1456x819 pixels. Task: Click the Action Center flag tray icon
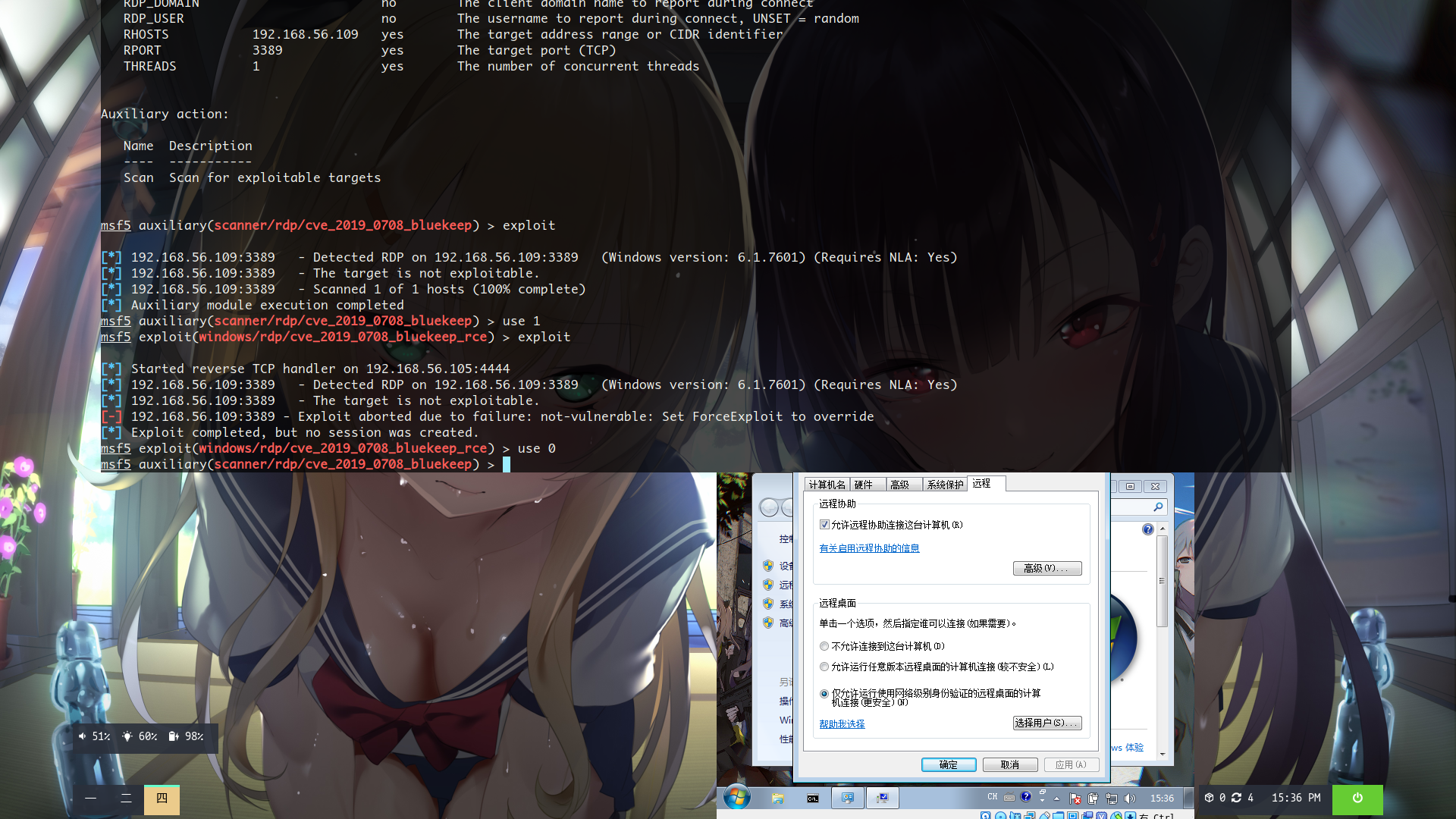1075,798
